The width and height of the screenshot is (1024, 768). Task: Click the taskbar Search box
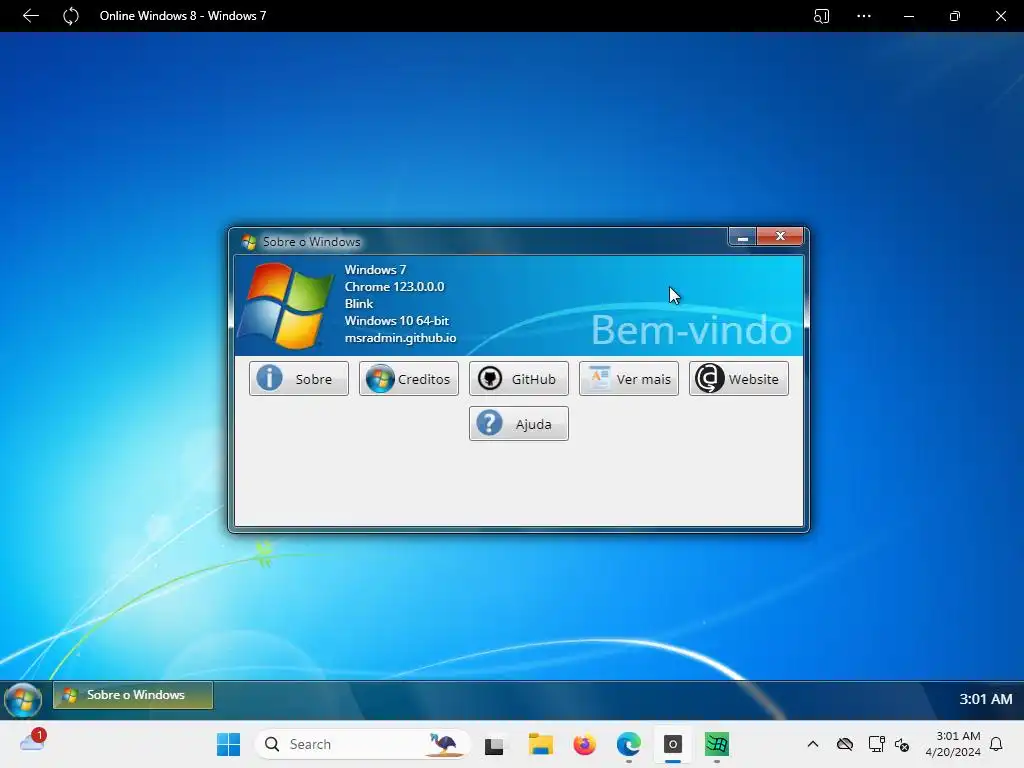click(363, 744)
